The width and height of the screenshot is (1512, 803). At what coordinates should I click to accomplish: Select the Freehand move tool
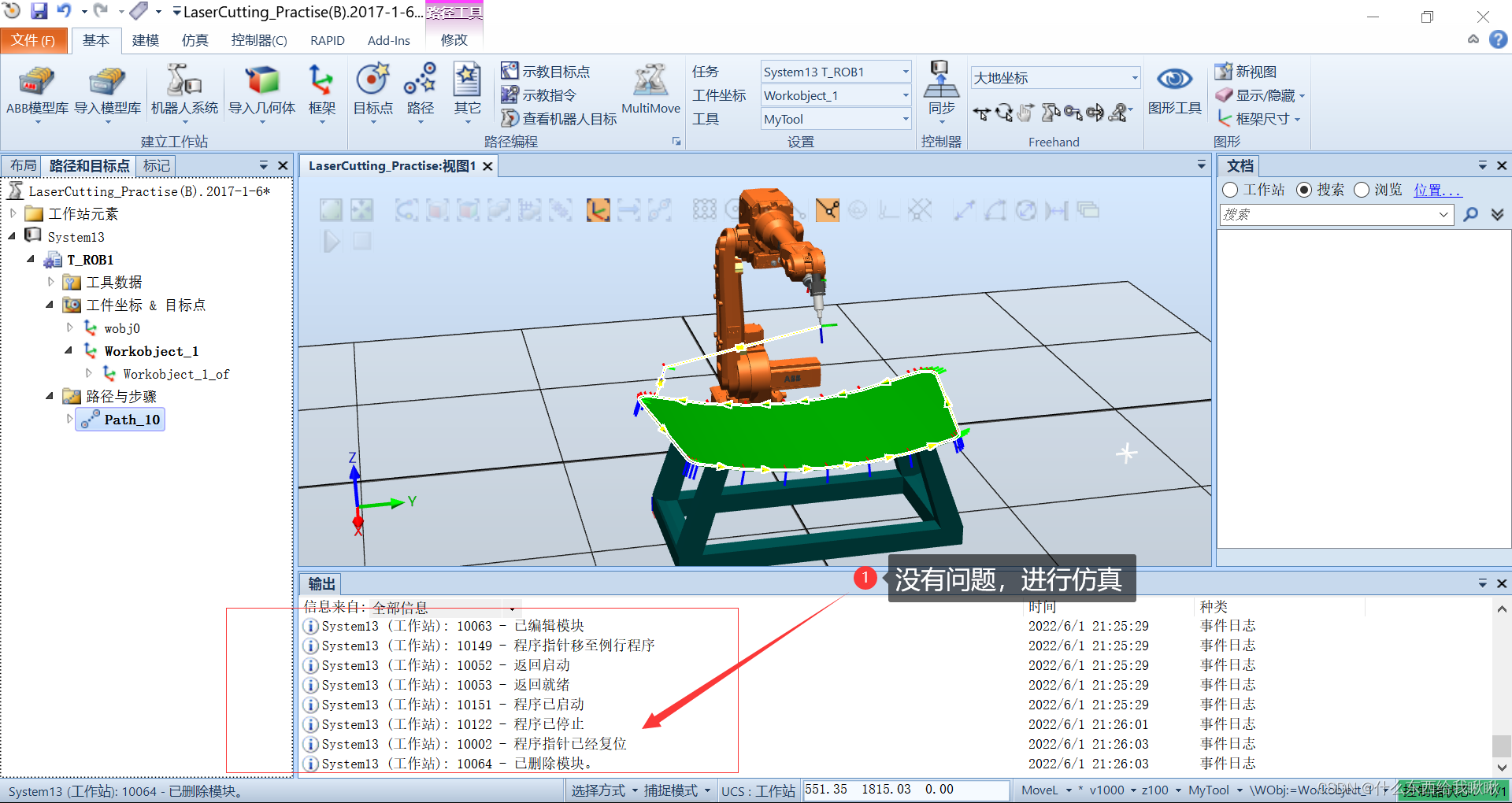[x=981, y=113]
